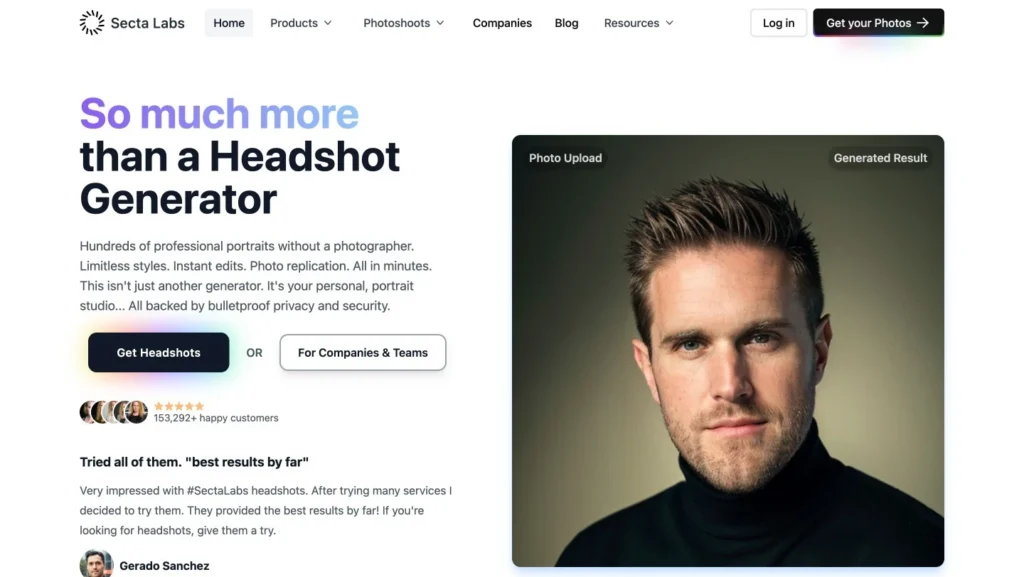This screenshot has height=577, width=1024.
Task: Click the arrow icon in Get your Photos
Action: click(x=923, y=23)
